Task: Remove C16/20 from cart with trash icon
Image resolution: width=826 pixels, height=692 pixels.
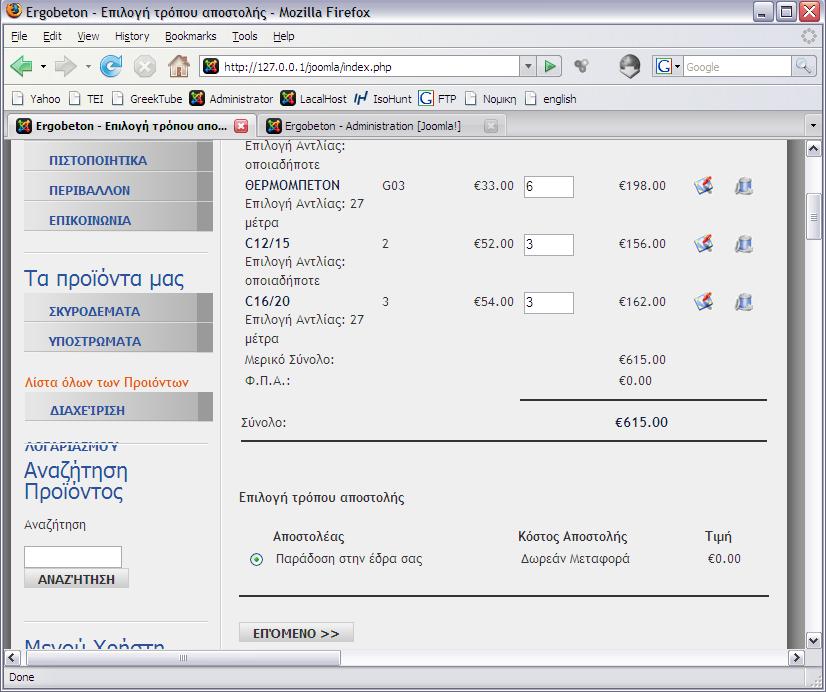Action: 744,302
